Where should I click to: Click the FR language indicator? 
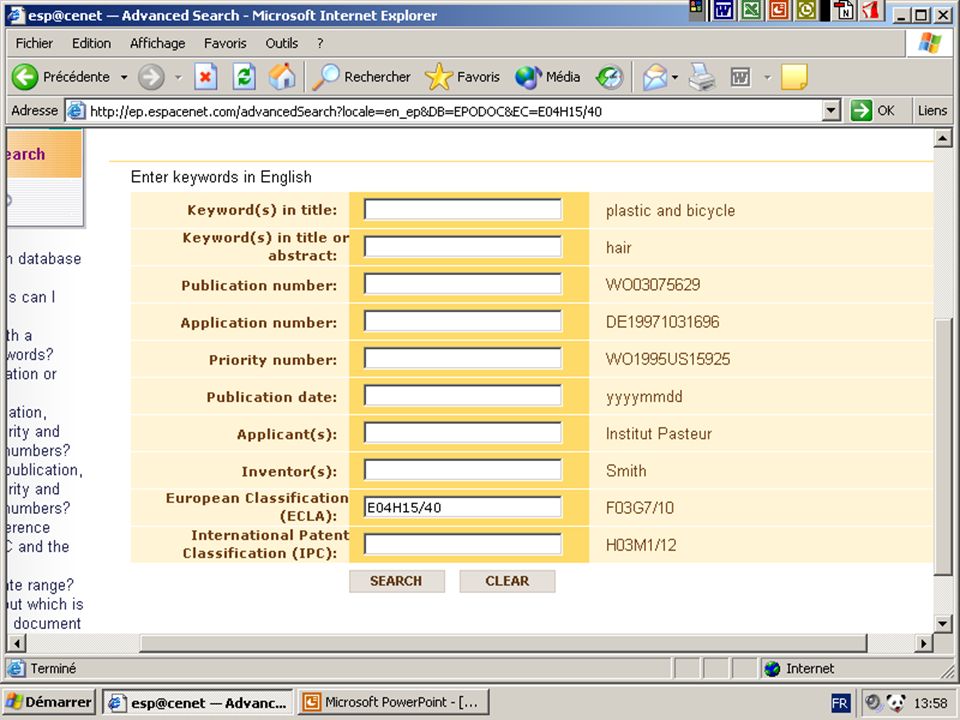840,703
